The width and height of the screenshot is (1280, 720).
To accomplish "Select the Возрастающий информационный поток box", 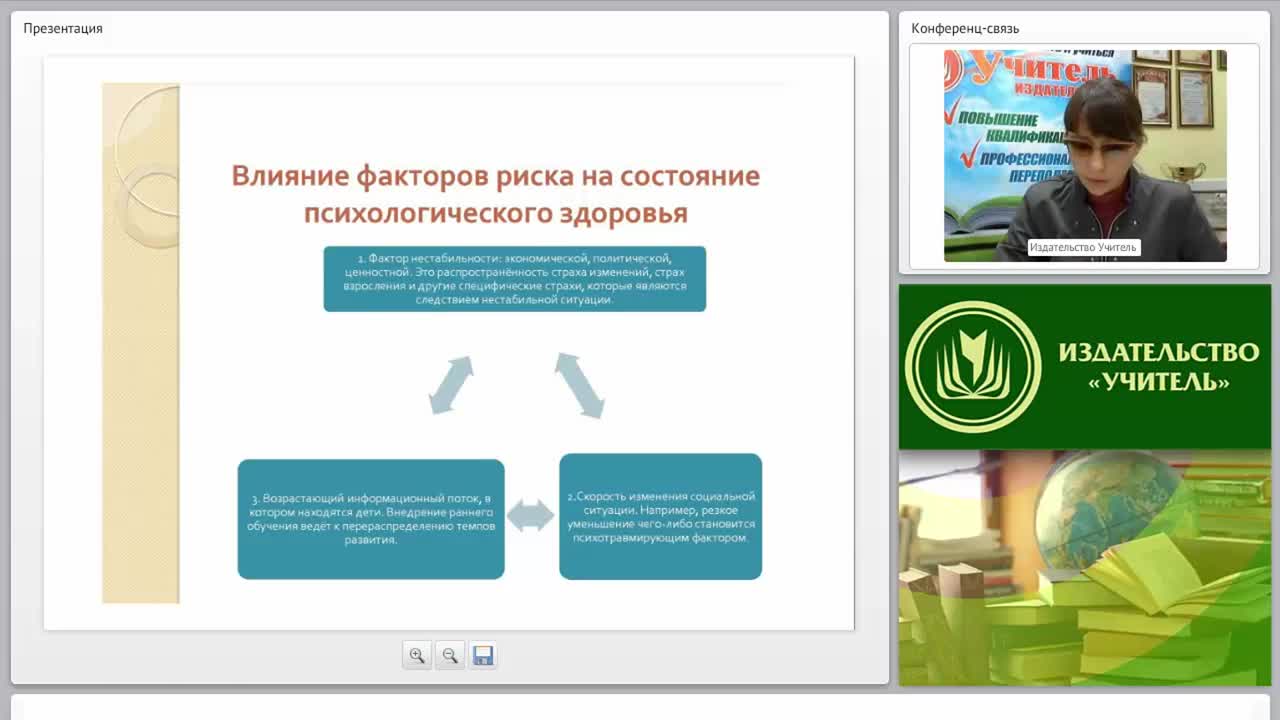I will click(x=371, y=519).
